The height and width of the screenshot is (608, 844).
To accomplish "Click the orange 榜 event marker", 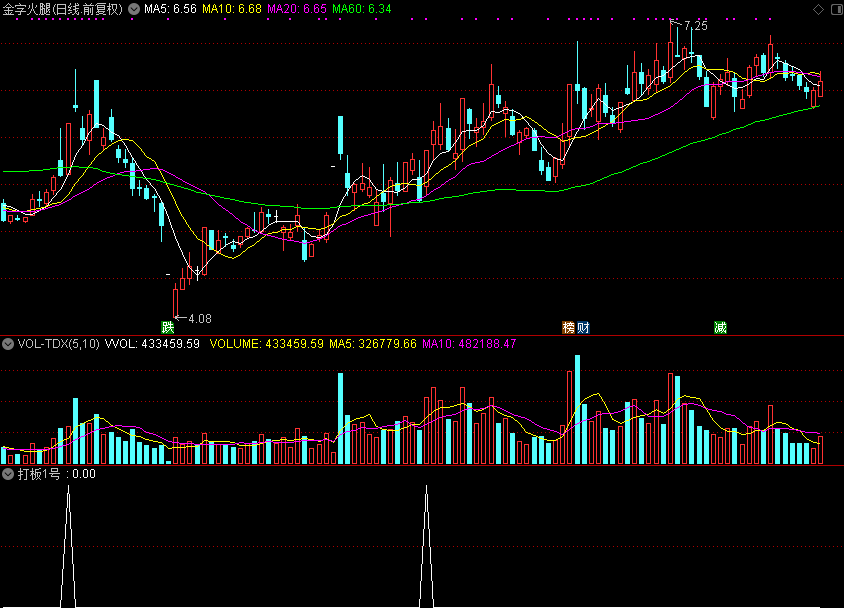I will [x=568, y=327].
